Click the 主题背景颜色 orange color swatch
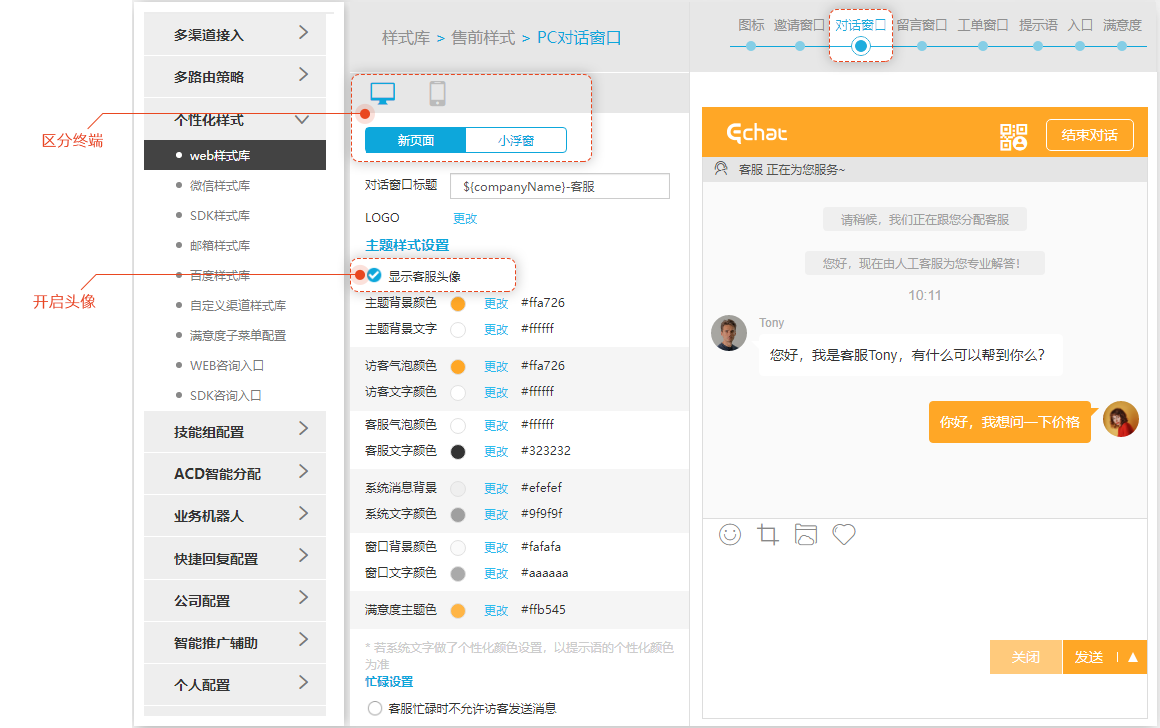This screenshot has width=1160, height=728. click(x=458, y=304)
